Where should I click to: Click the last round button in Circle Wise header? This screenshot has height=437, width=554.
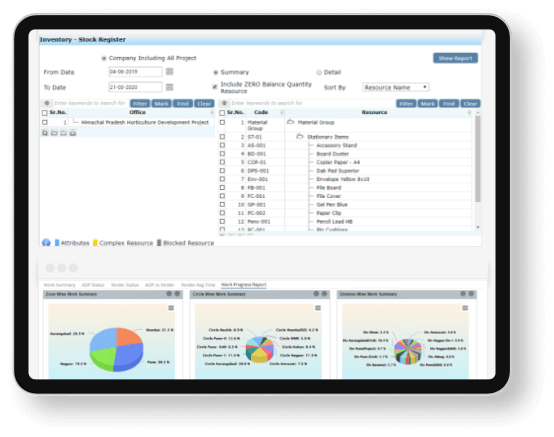point(324,294)
